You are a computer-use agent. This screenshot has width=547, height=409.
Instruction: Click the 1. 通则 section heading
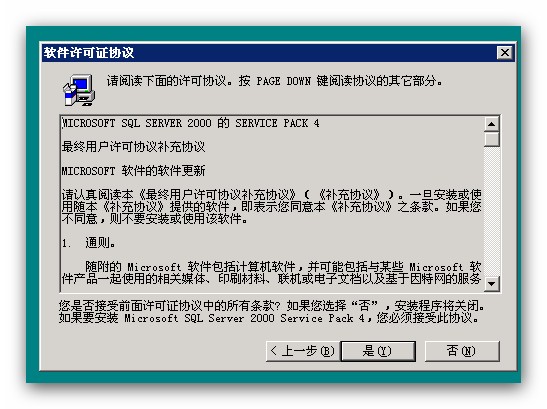point(89,243)
